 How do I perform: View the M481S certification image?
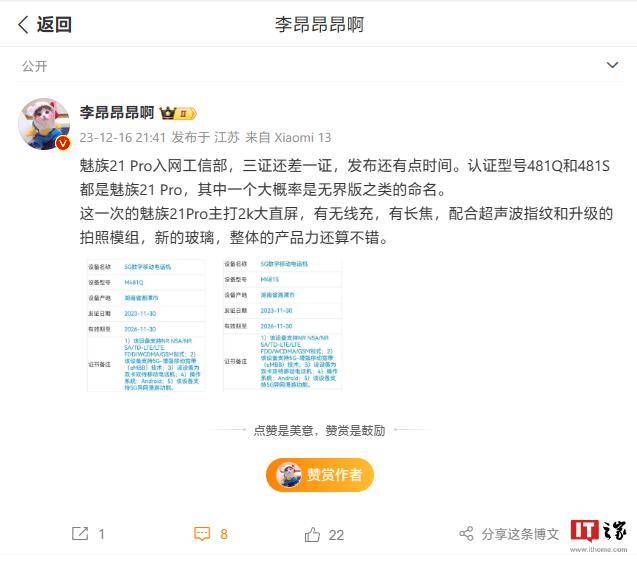(282, 324)
